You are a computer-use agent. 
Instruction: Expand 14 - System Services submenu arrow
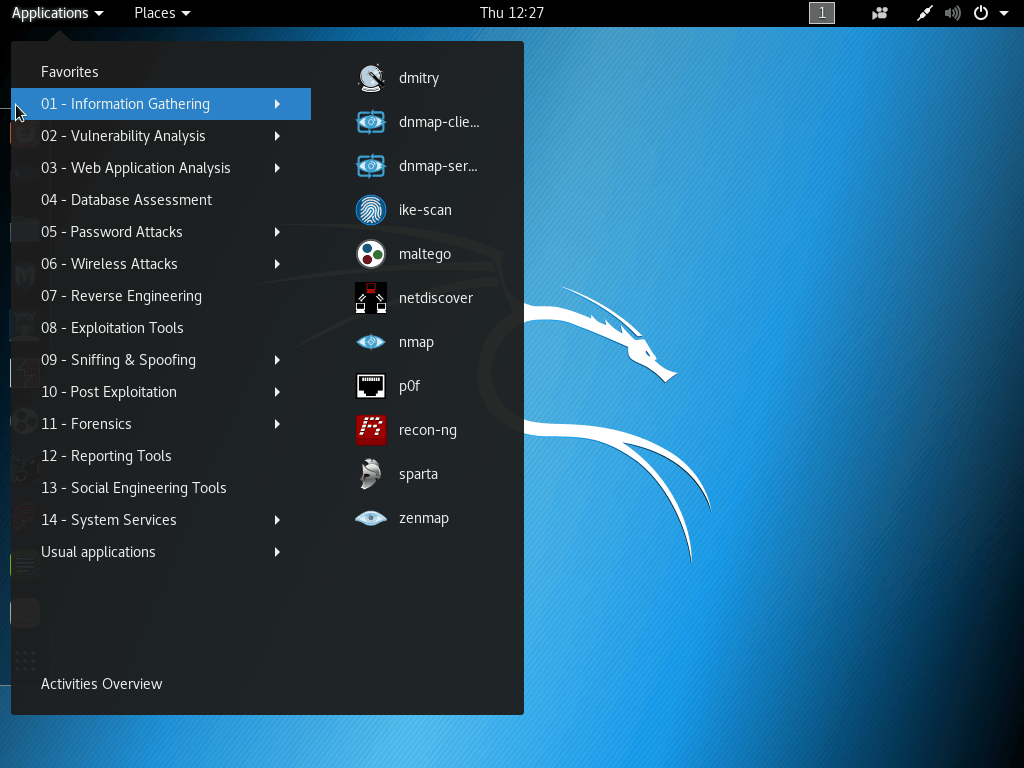tap(278, 520)
